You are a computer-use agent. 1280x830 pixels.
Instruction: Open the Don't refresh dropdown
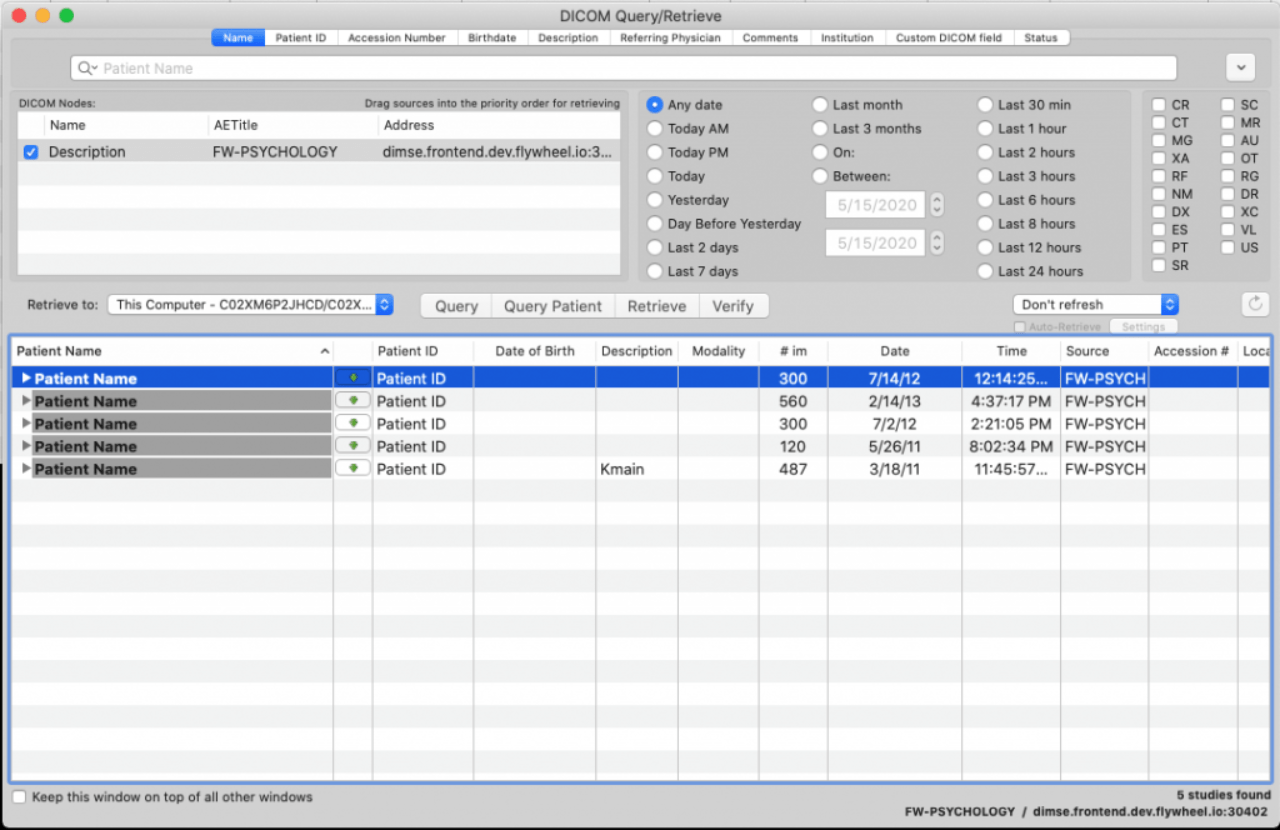click(x=1095, y=304)
